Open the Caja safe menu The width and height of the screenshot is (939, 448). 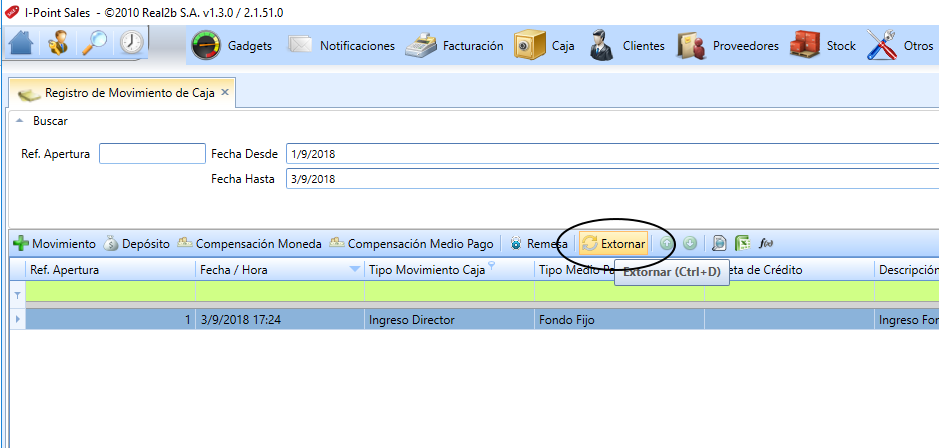tap(544, 46)
